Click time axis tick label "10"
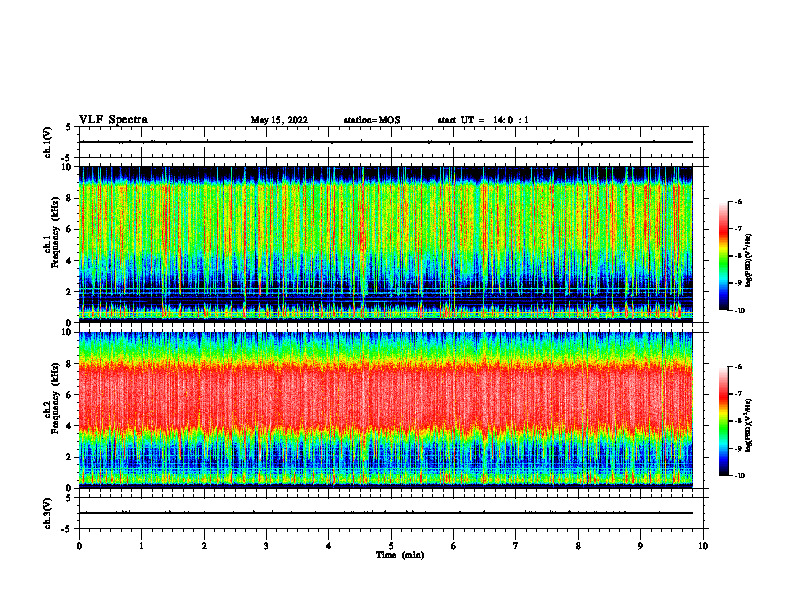Viewport: 792px width, 612px height. [703, 546]
